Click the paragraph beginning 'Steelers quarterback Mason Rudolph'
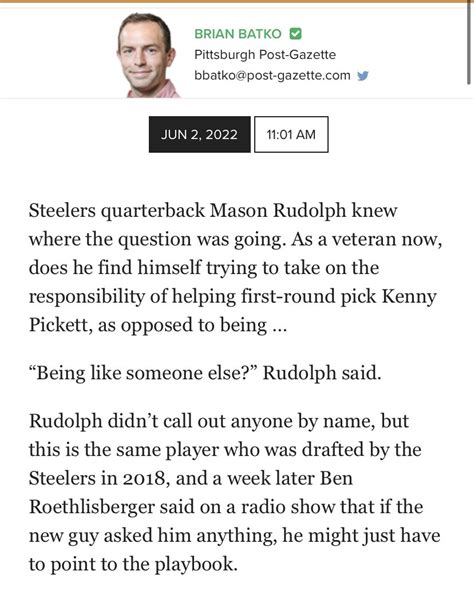 [x=235, y=268]
